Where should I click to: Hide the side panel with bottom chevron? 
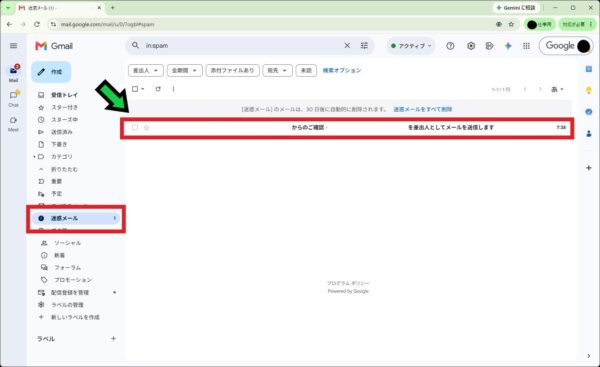pyautogui.click(x=589, y=356)
